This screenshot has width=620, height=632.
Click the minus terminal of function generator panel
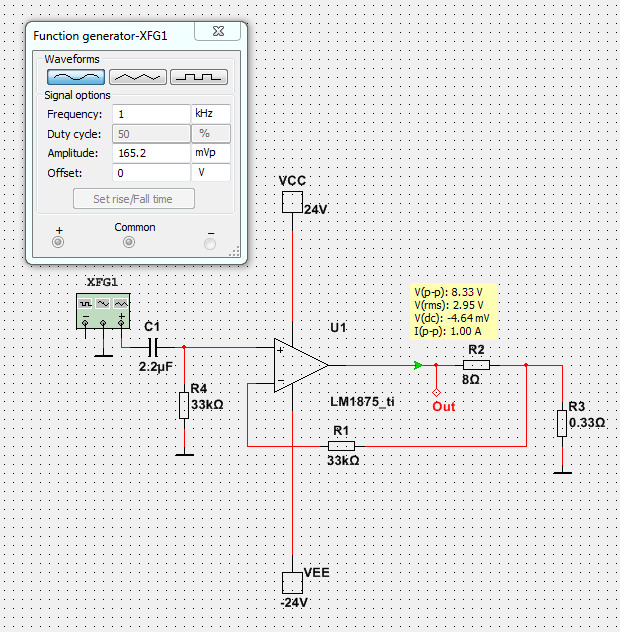(x=210, y=244)
